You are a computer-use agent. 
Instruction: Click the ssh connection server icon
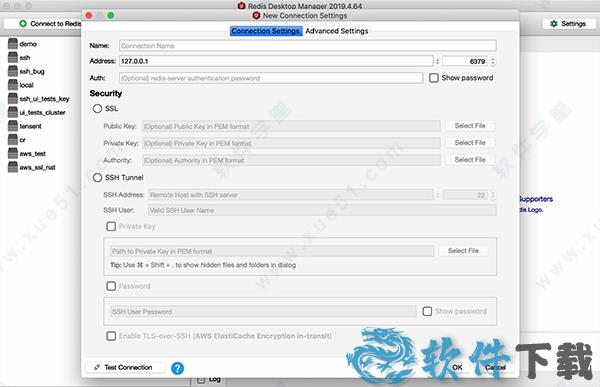tap(13, 57)
